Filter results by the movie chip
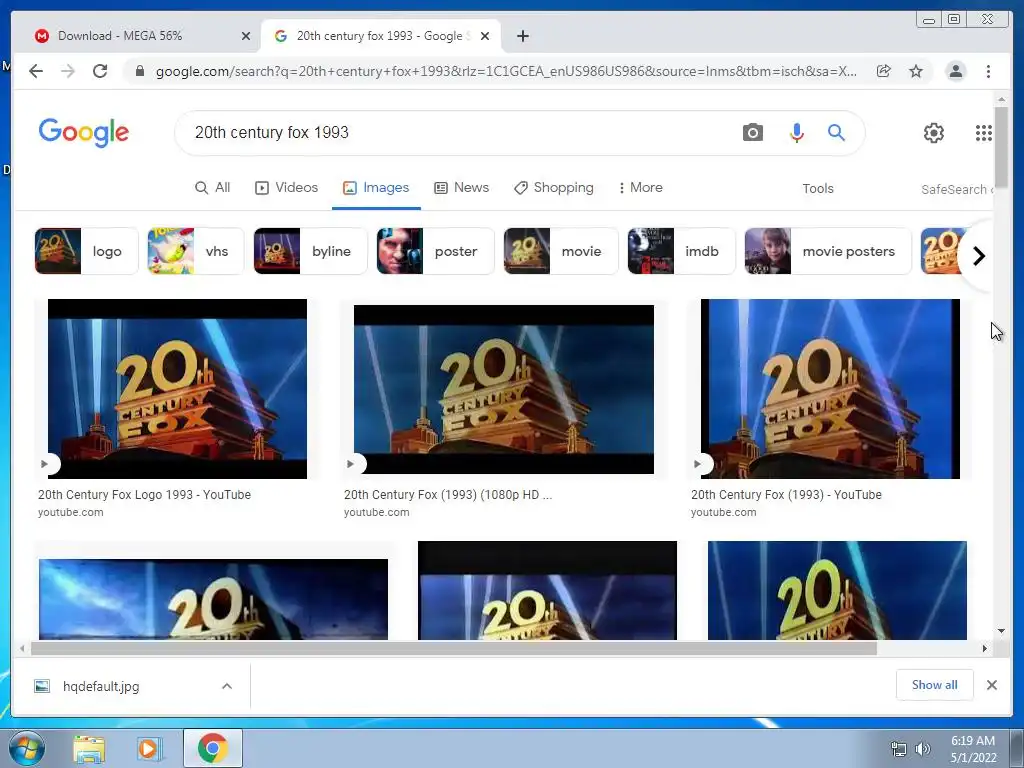 coord(560,251)
